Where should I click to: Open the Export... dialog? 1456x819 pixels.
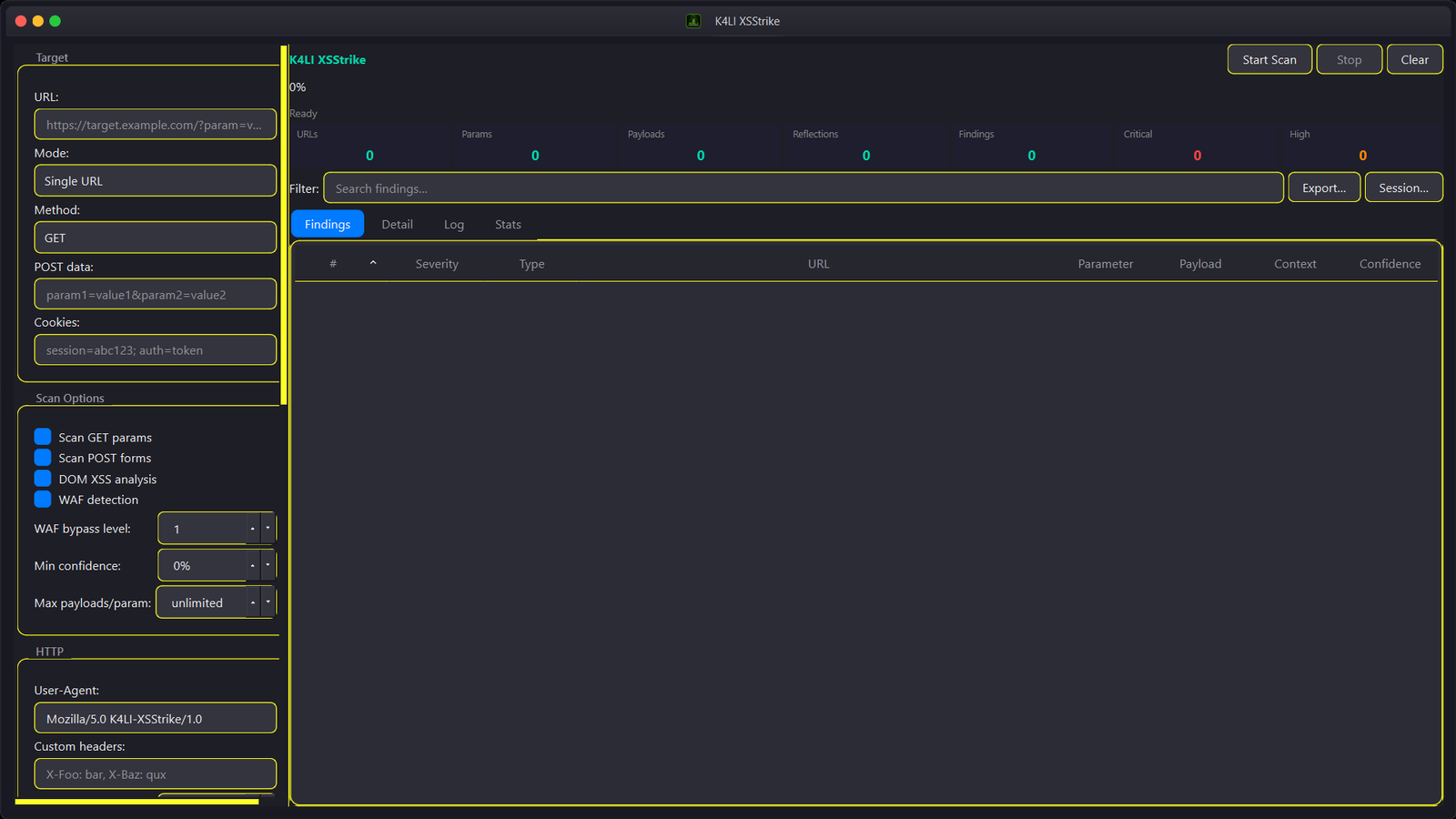[1324, 187]
